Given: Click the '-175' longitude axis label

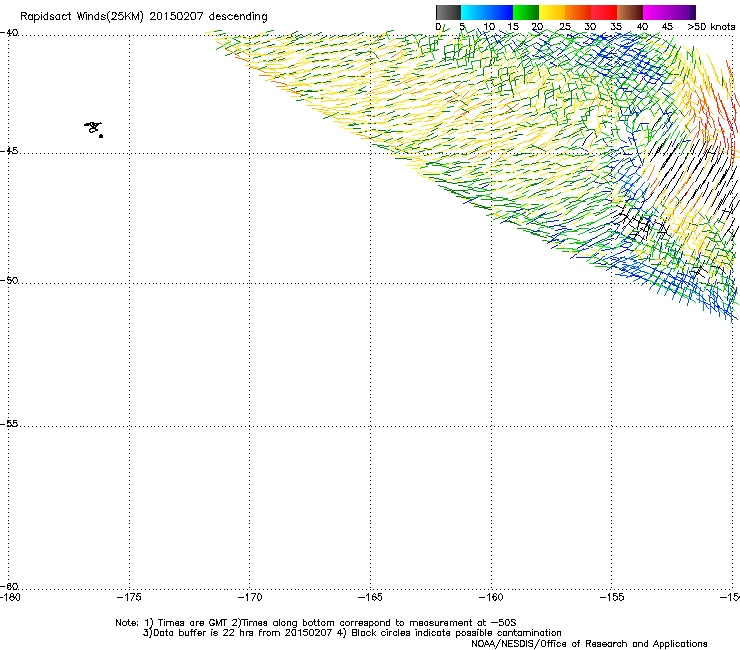Looking at the screenshot, I should pos(129,597).
